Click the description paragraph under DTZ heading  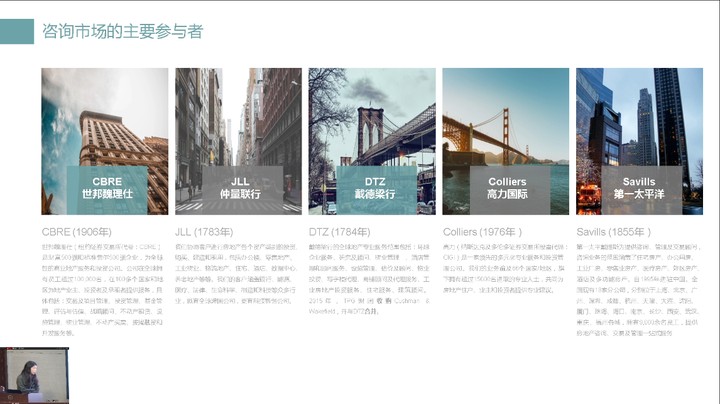click(370, 279)
